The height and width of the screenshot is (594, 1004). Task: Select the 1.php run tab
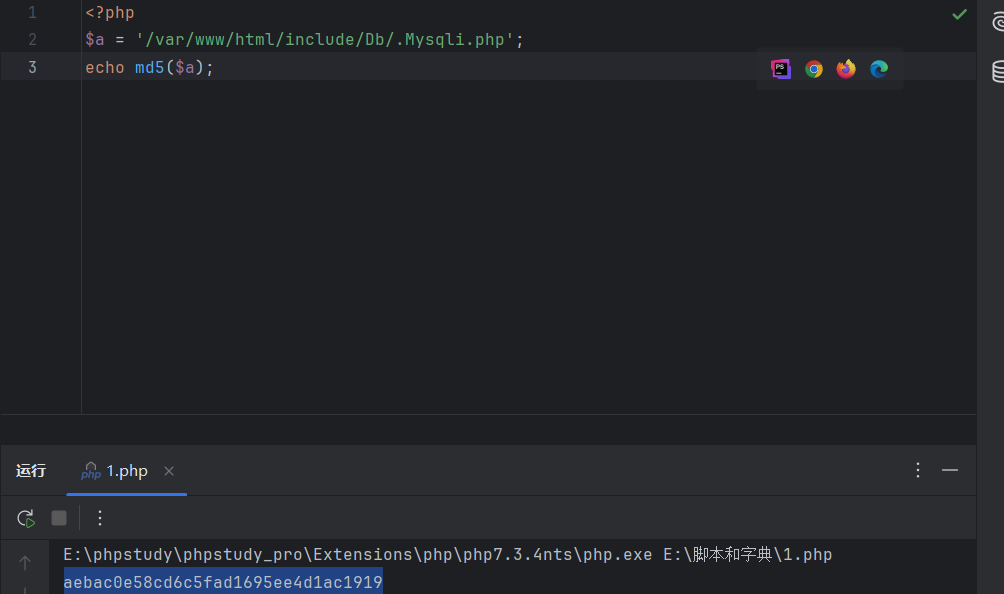tap(126, 471)
